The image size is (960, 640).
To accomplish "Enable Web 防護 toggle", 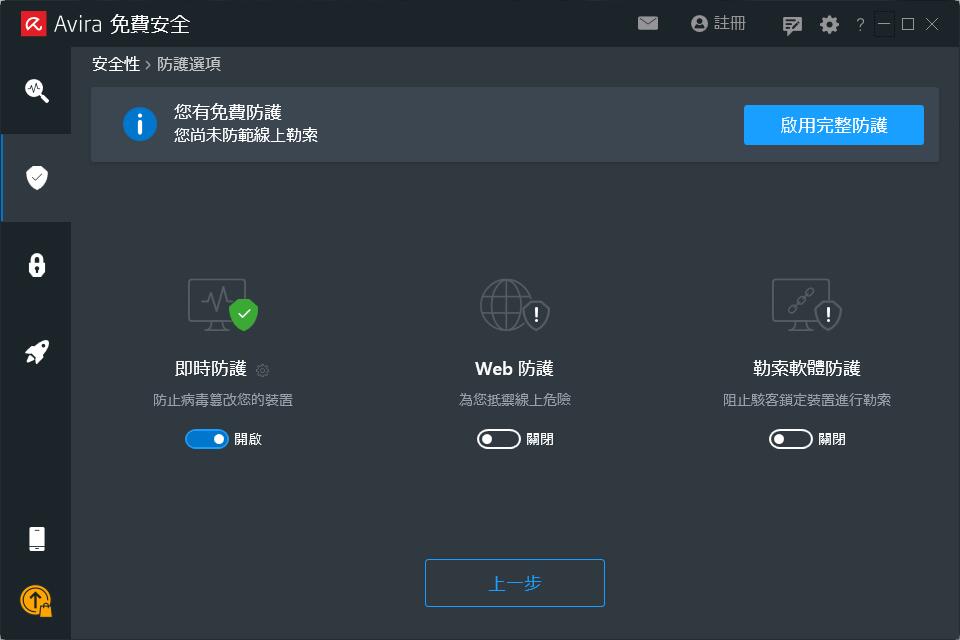I will click(x=499, y=439).
